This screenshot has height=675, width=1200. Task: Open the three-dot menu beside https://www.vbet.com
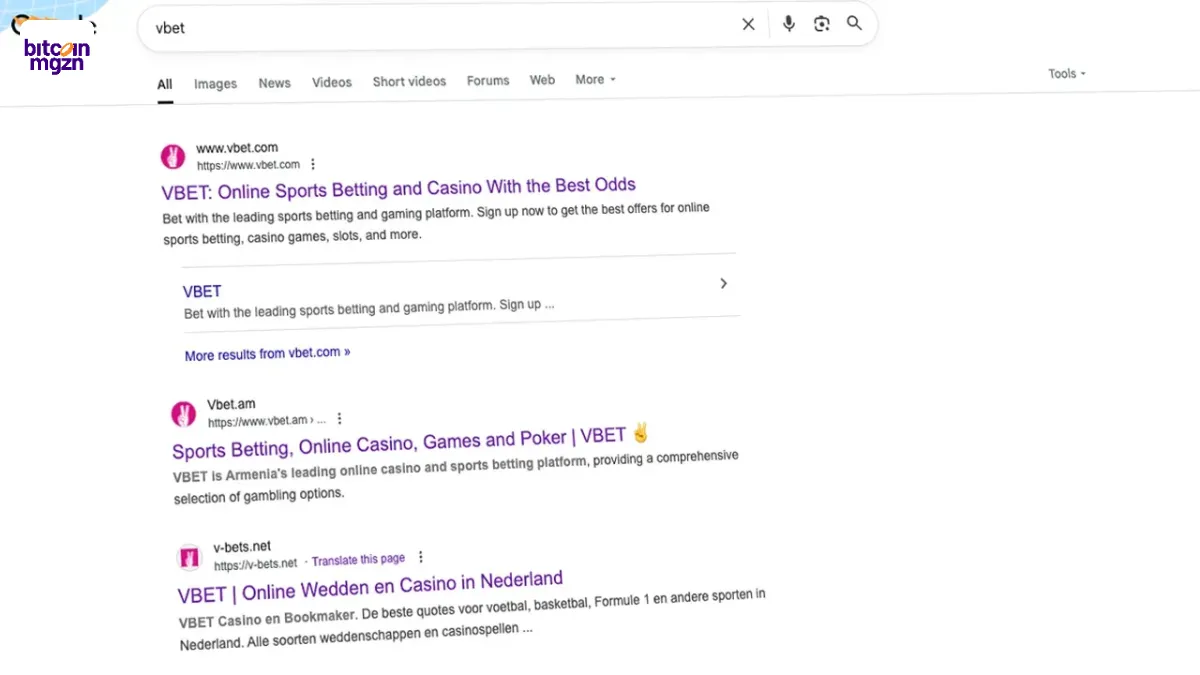point(313,164)
